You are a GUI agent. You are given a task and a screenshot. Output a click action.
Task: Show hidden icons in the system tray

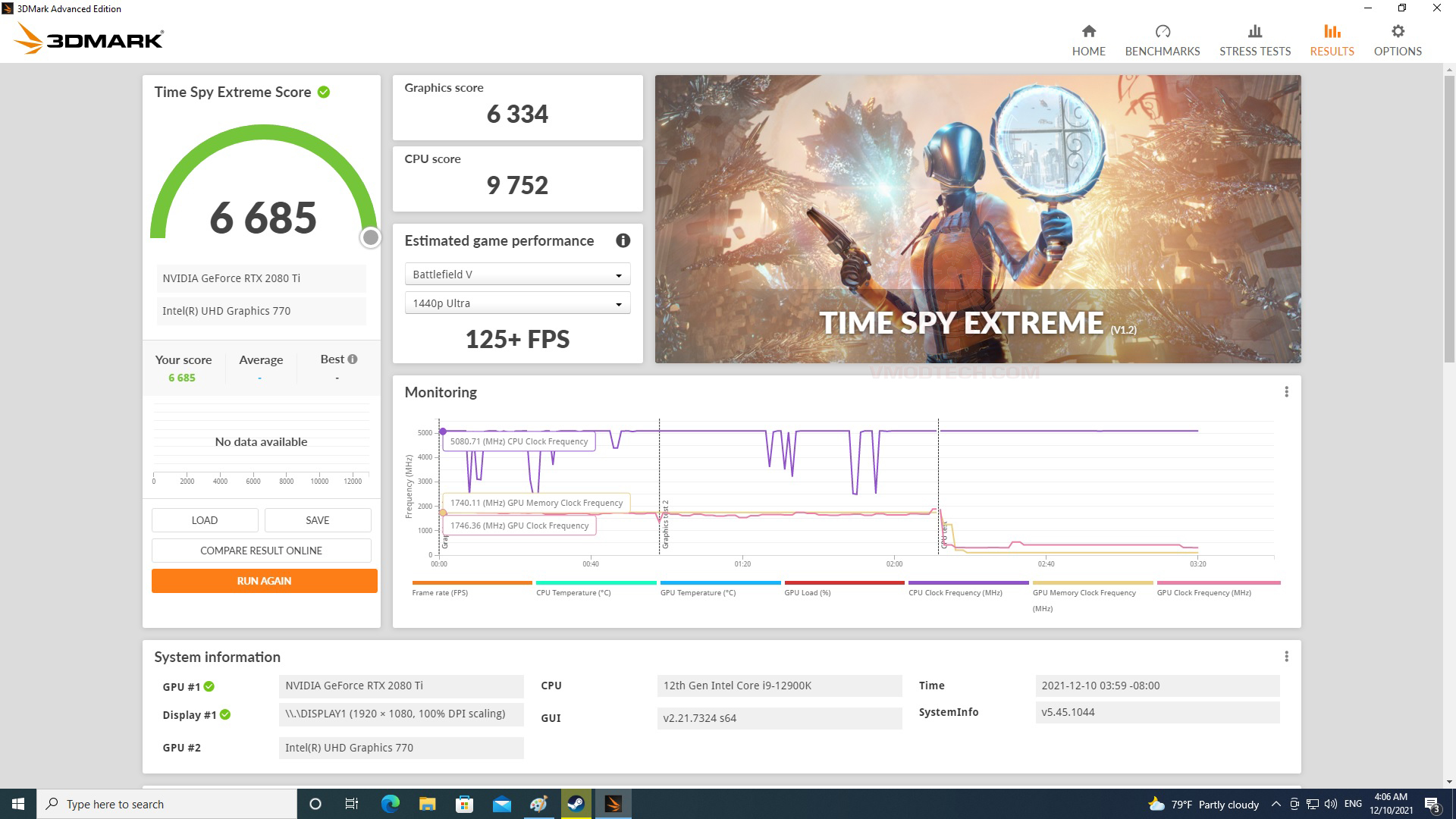coord(1276,804)
